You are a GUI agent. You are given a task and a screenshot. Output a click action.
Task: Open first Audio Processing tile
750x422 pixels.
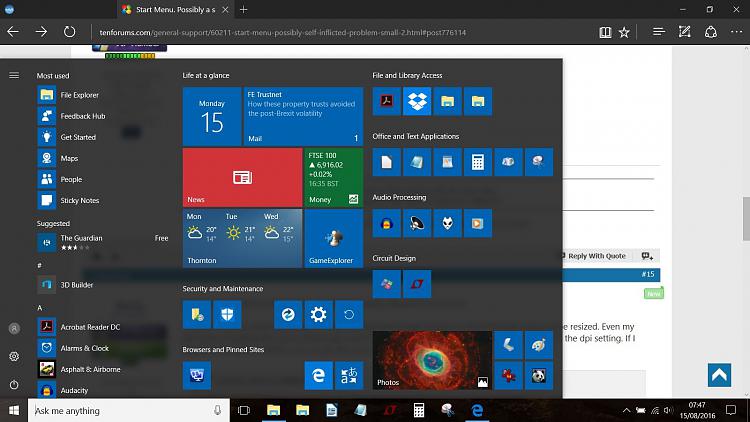[x=386, y=223]
